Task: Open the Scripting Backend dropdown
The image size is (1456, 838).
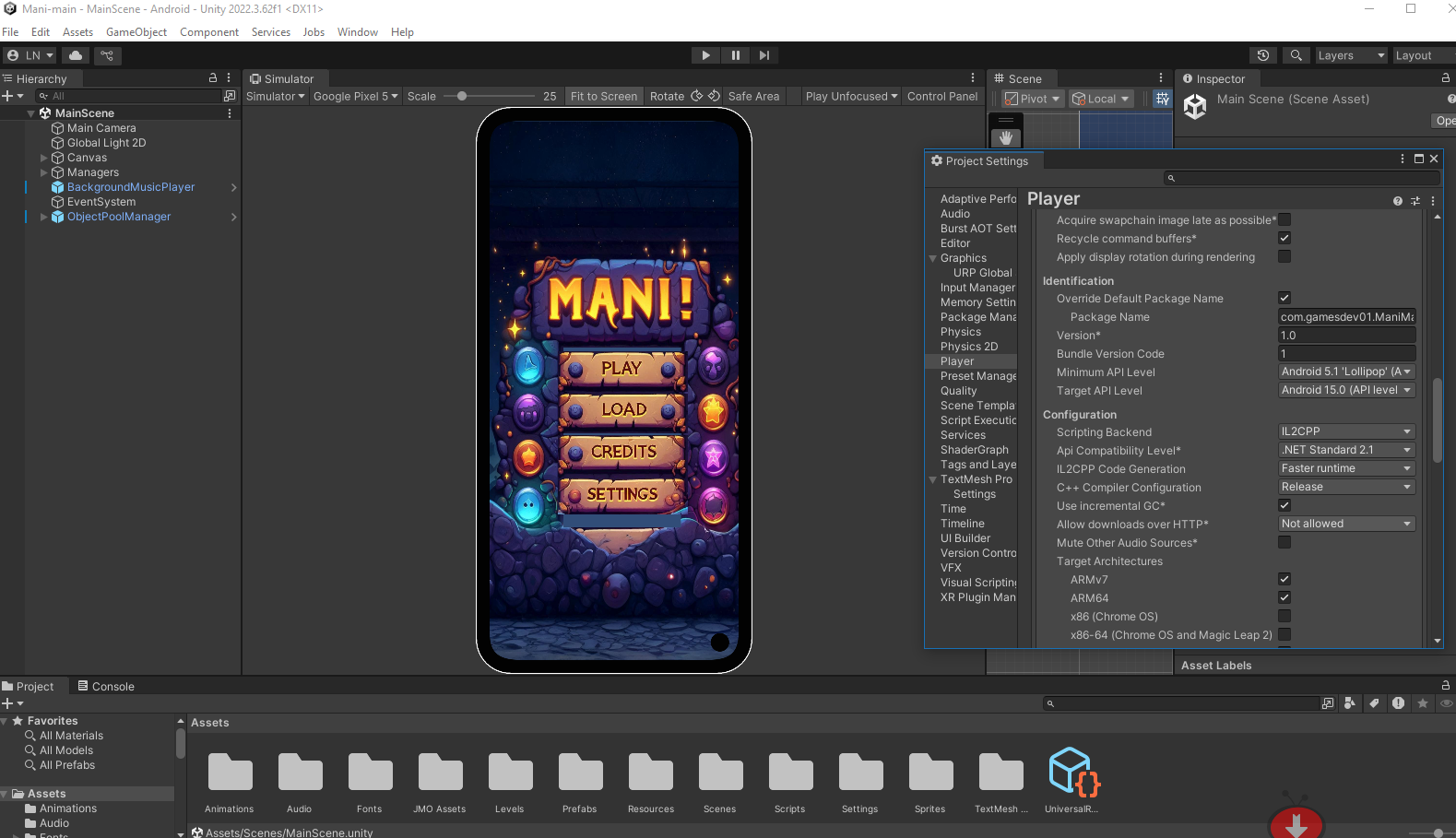Action: tap(1346, 431)
